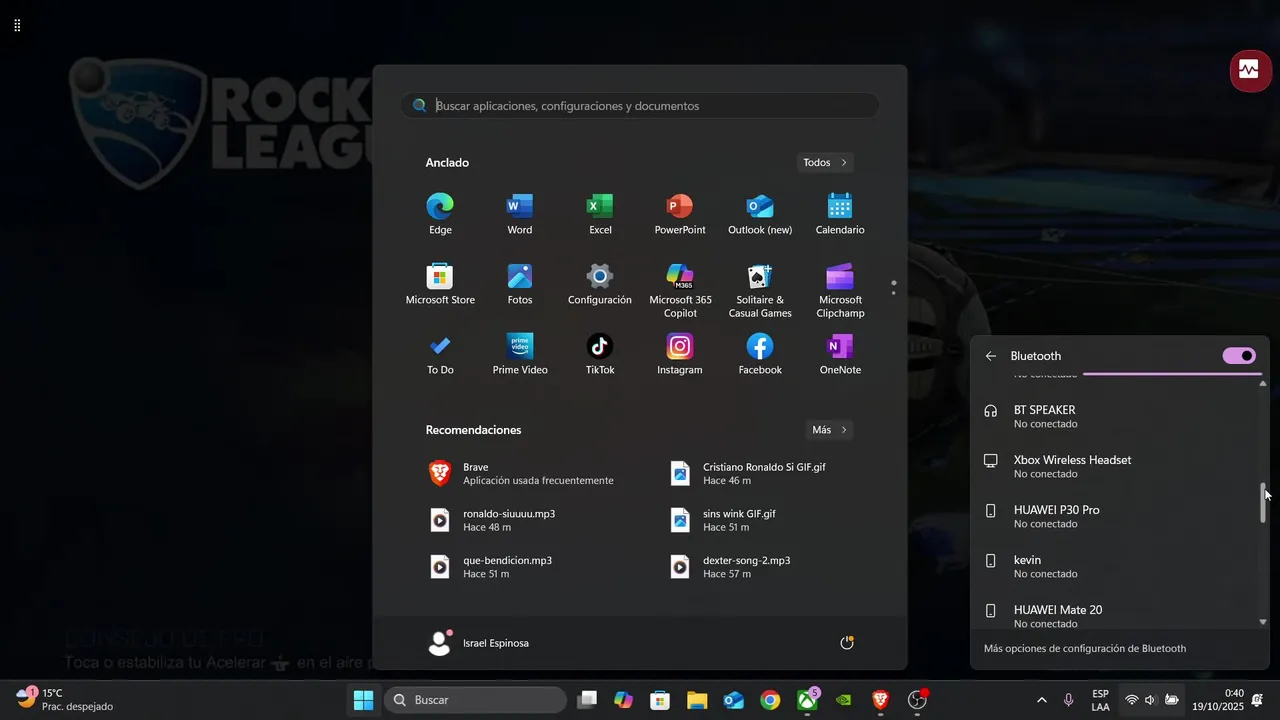Open Más opciones de configuración de Bluetooth

tap(1085, 648)
